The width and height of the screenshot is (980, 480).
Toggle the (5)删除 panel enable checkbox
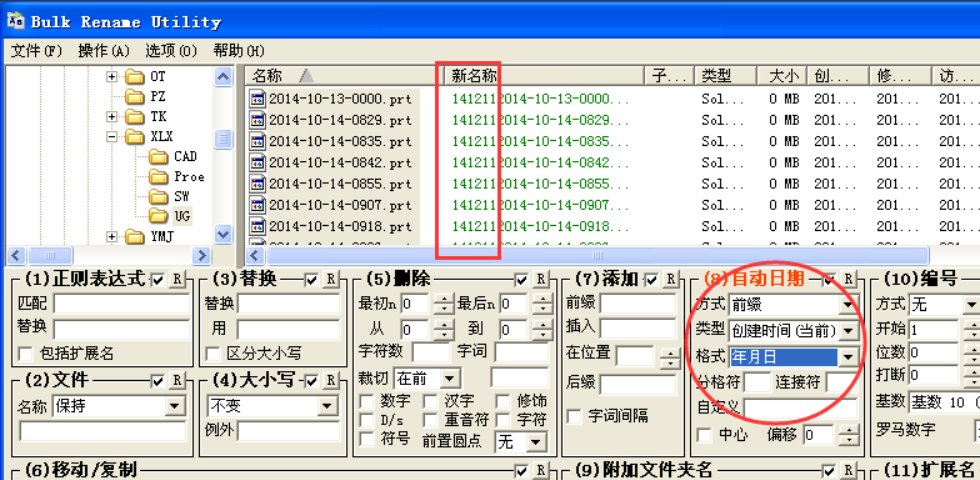pyautogui.click(x=521, y=280)
